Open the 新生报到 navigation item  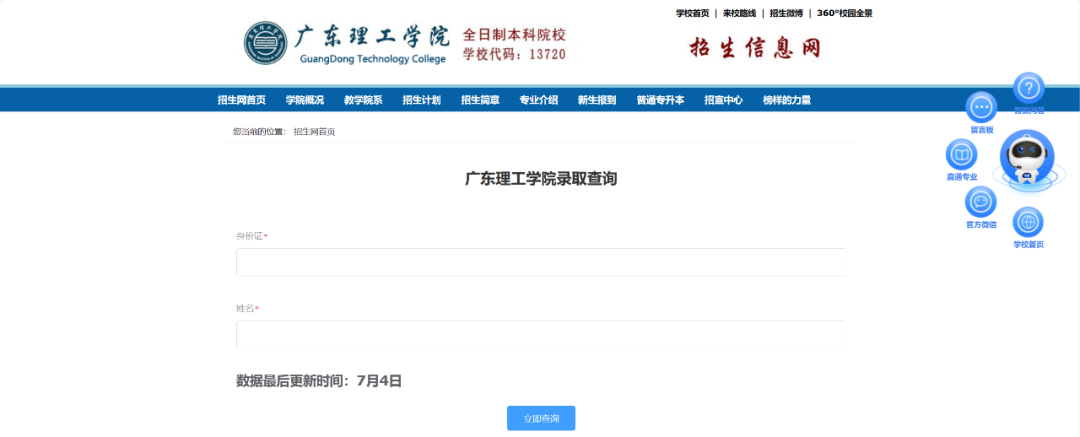(597, 100)
